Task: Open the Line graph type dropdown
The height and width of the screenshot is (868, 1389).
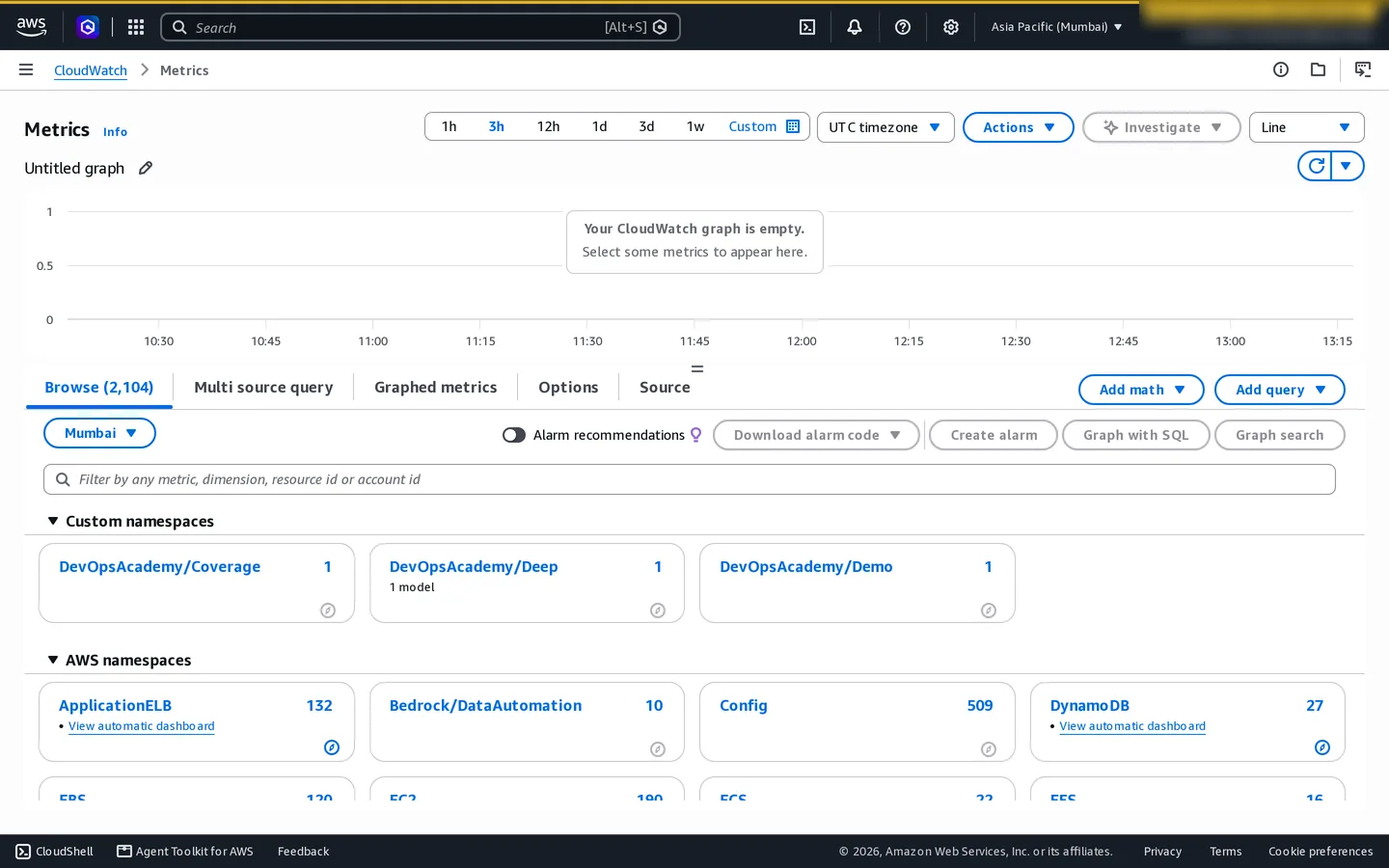Action: click(1306, 127)
